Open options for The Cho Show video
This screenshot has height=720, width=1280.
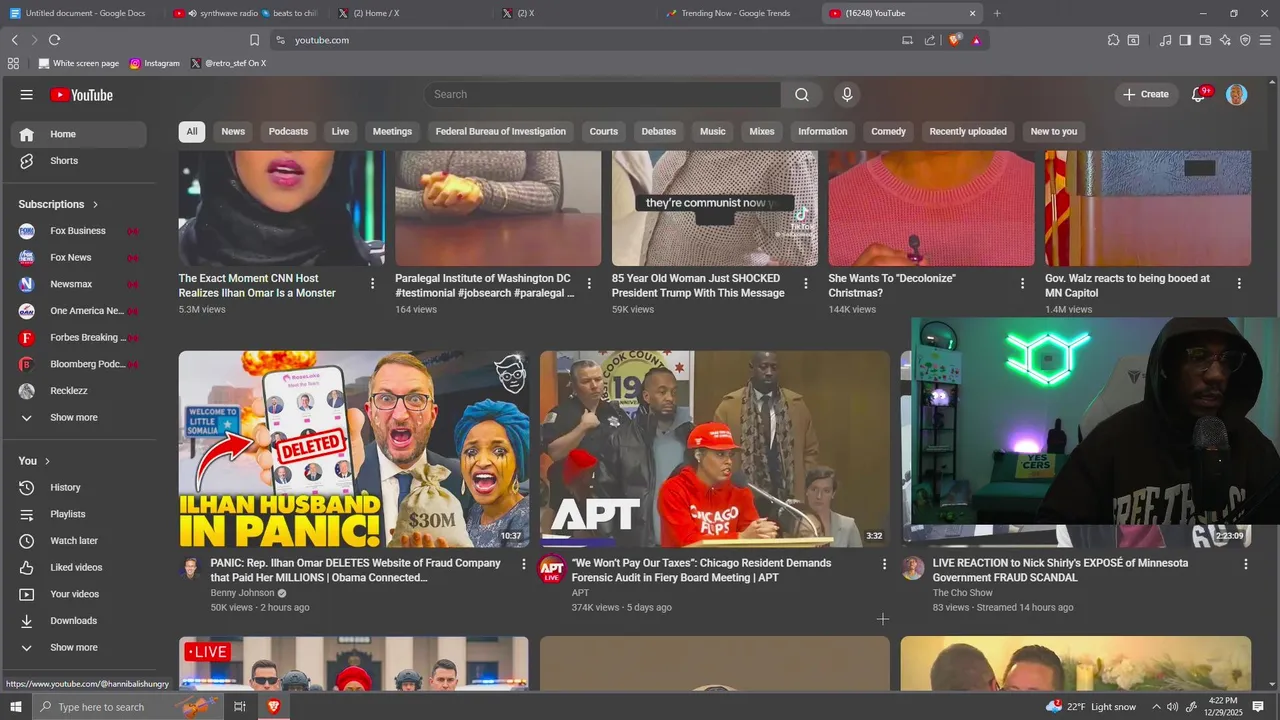[x=1246, y=564]
